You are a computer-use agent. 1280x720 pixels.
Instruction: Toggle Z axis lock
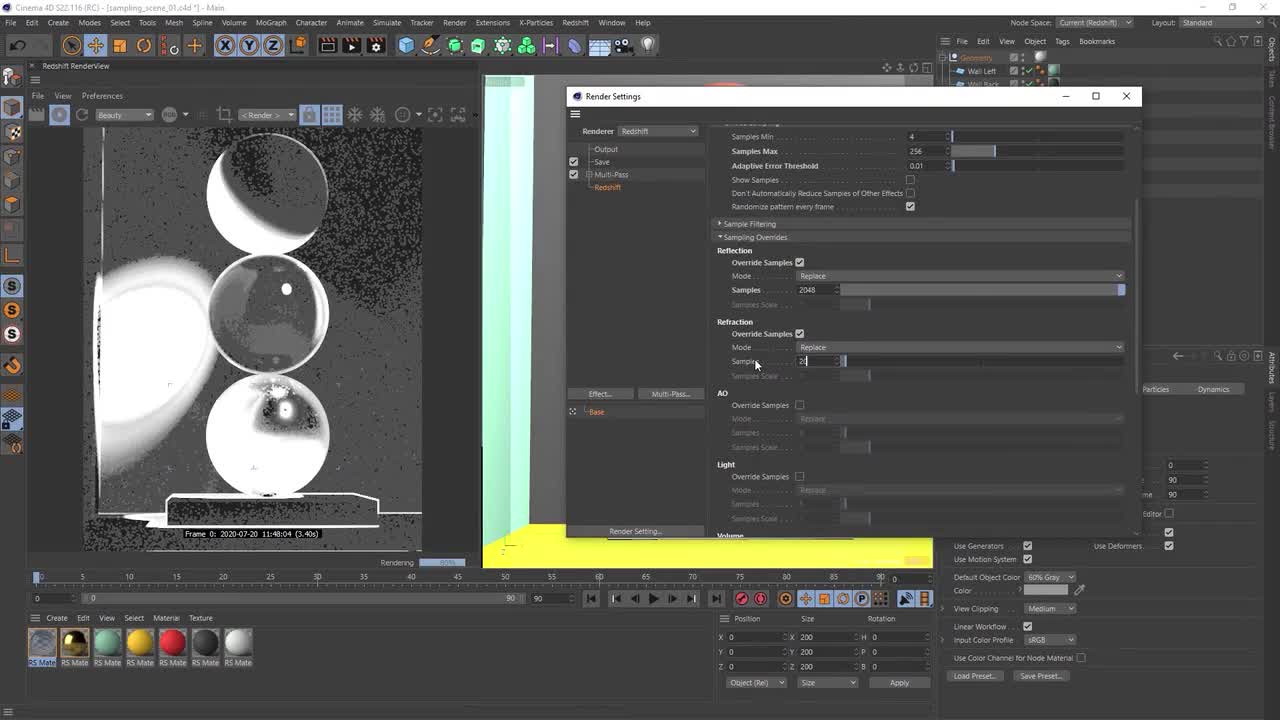[x=273, y=45]
